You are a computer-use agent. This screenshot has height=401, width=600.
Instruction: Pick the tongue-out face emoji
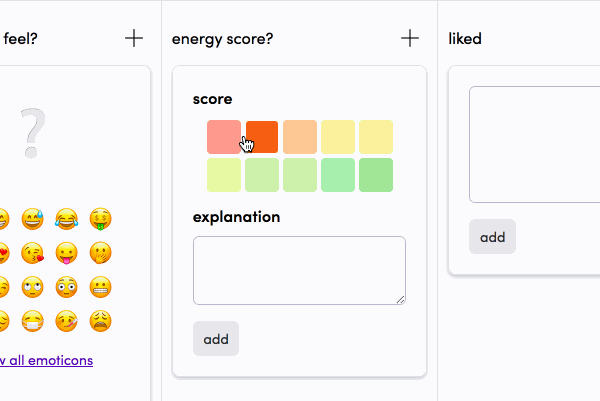point(67,253)
